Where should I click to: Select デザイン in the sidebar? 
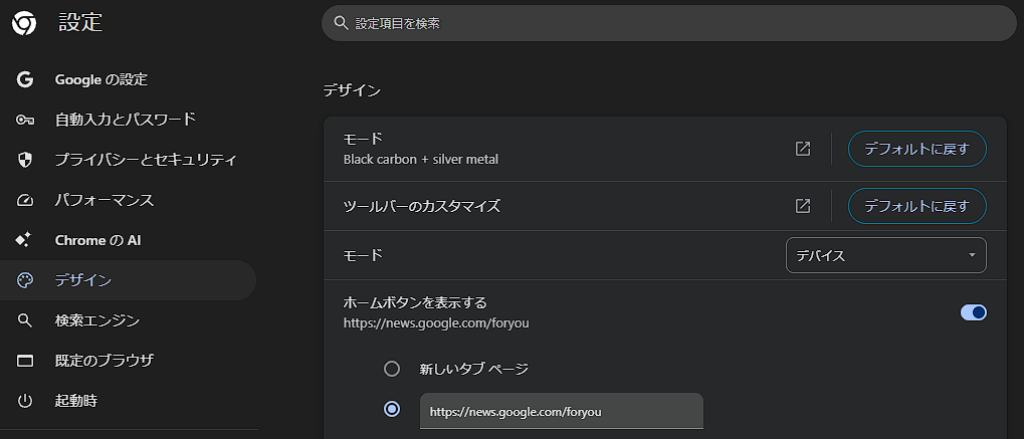128,280
